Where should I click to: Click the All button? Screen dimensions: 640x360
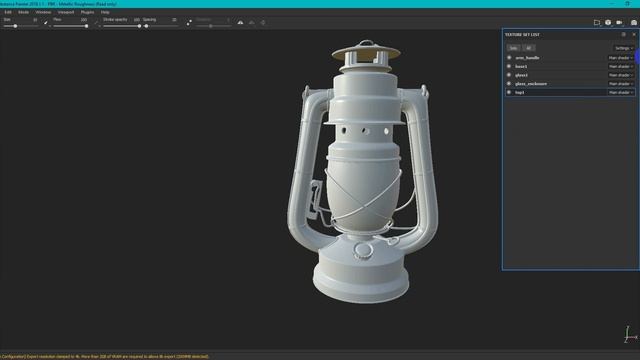pyautogui.click(x=529, y=48)
